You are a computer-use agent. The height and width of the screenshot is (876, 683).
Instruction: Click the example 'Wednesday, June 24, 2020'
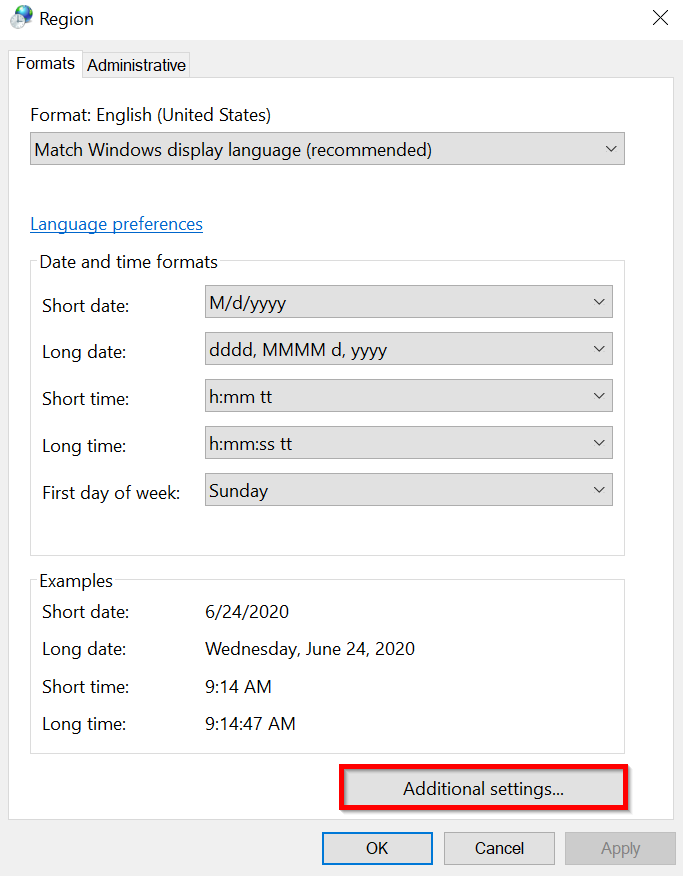tap(310, 649)
